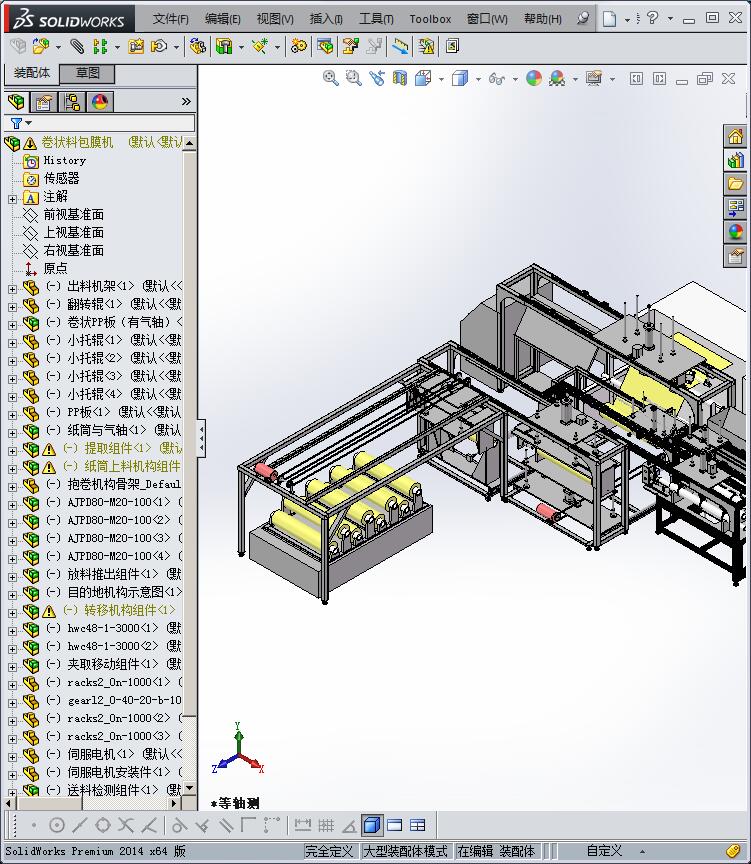Click the Display Style cube icon
Screen dimensions: 751x864
460,78
